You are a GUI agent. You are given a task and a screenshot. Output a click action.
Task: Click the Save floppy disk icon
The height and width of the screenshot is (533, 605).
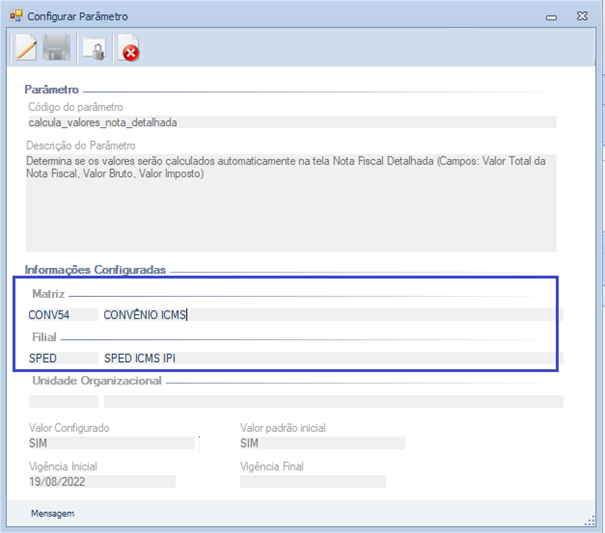[x=58, y=47]
